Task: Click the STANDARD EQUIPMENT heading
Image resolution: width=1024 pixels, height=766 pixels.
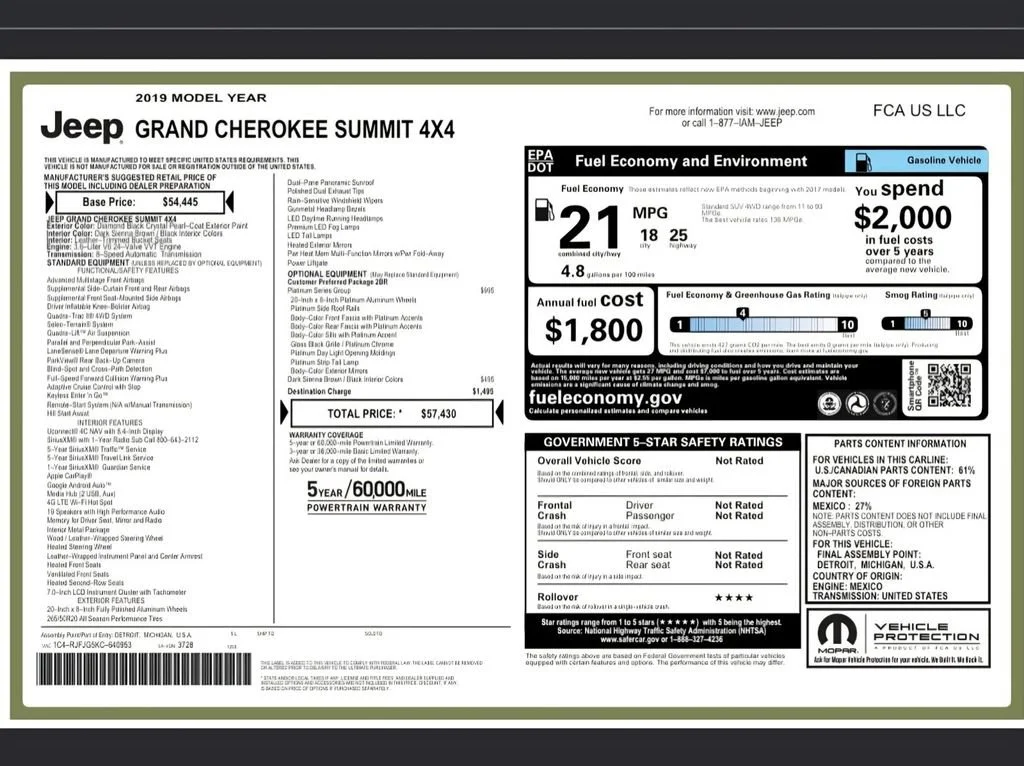Action: [x=88, y=263]
